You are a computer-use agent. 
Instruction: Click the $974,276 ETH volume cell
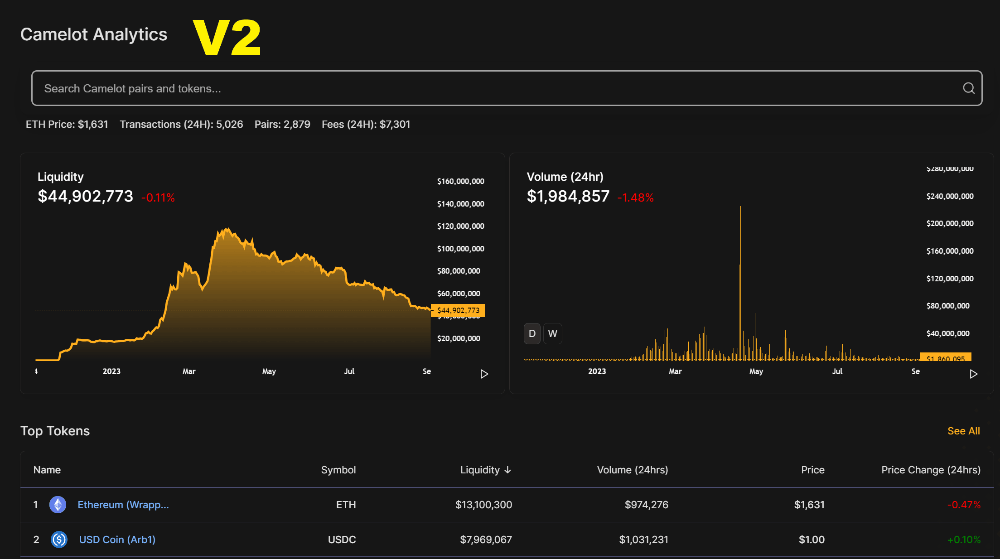coord(647,505)
